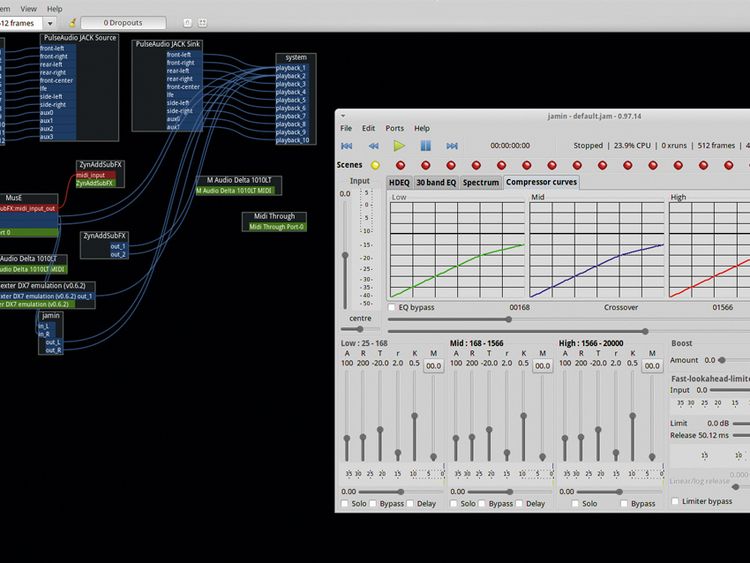Click the mid-high crossover slider handle at 01566
Image resolution: width=750 pixels, height=563 pixels.
pyautogui.click(x=645, y=331)
